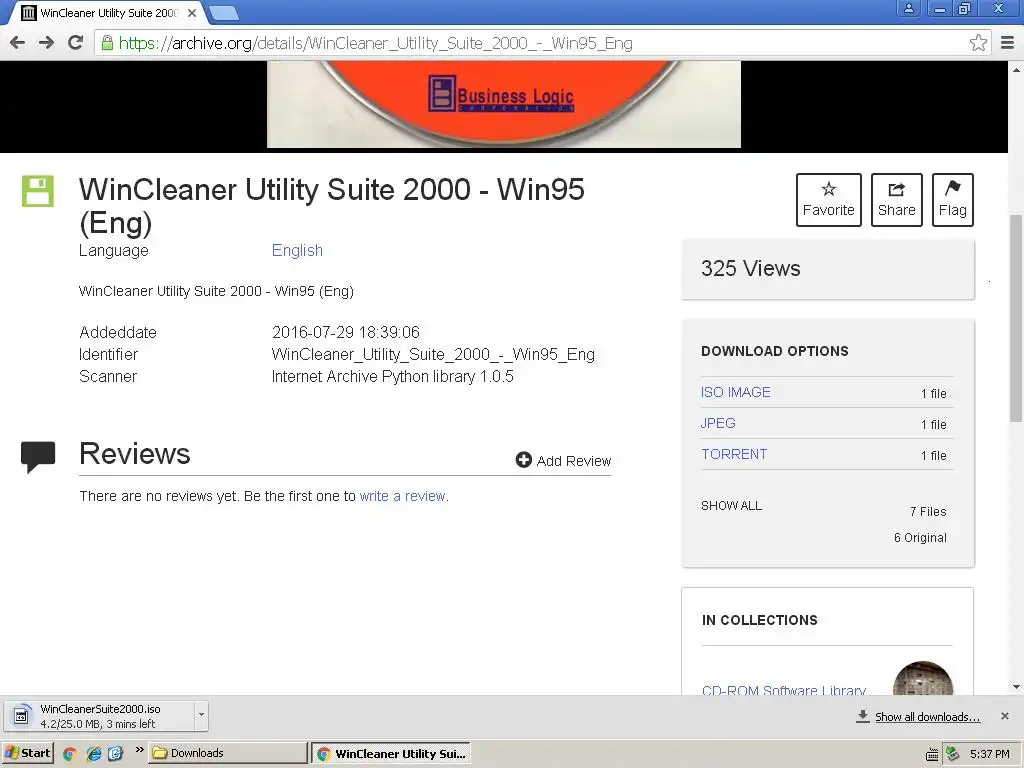Download the JPEG file
Viewport: 1024px width, 768px height.
point(718,423)
